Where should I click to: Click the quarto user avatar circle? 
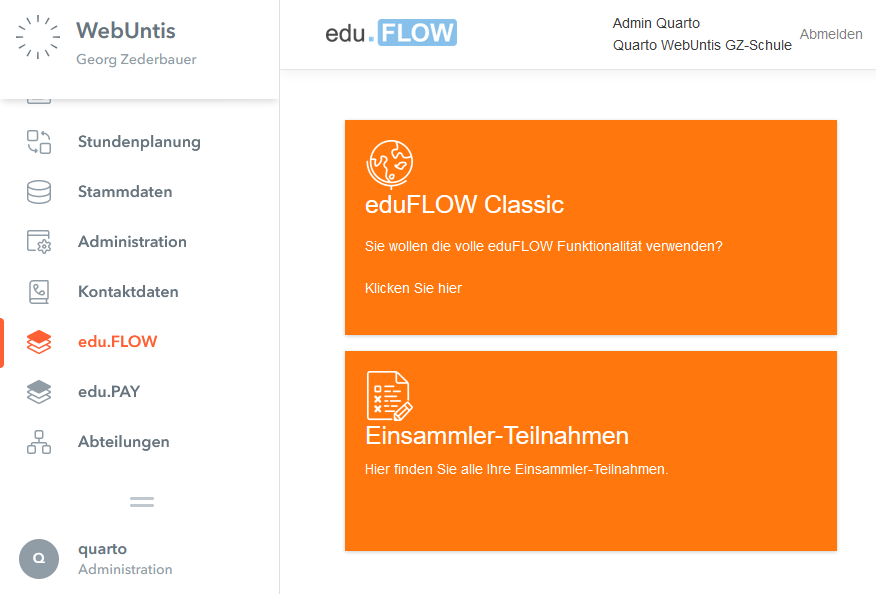point(39,559)
